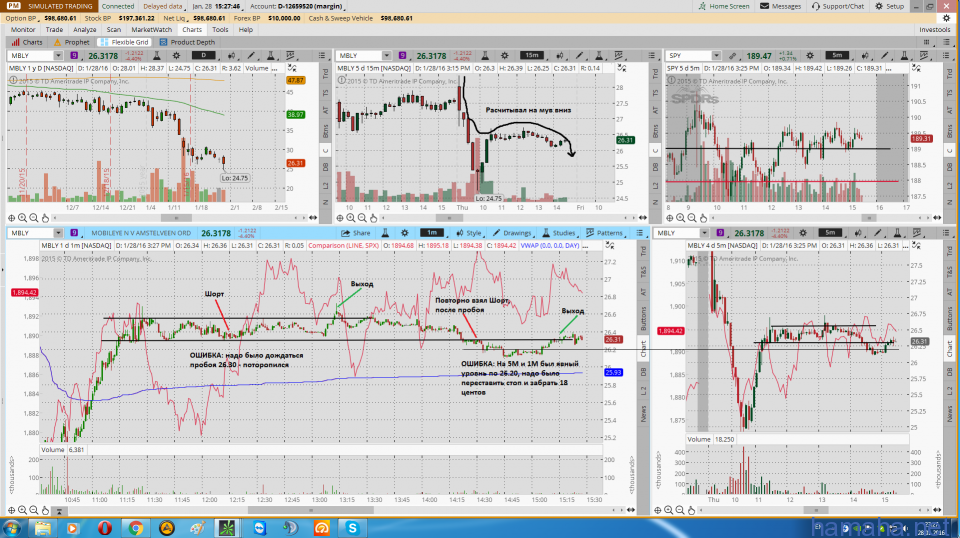Open the grid layout selector icon
Image resolution: width=960 pixels, height=538 pixels.
pyautogui.click(x=926, y=42)
